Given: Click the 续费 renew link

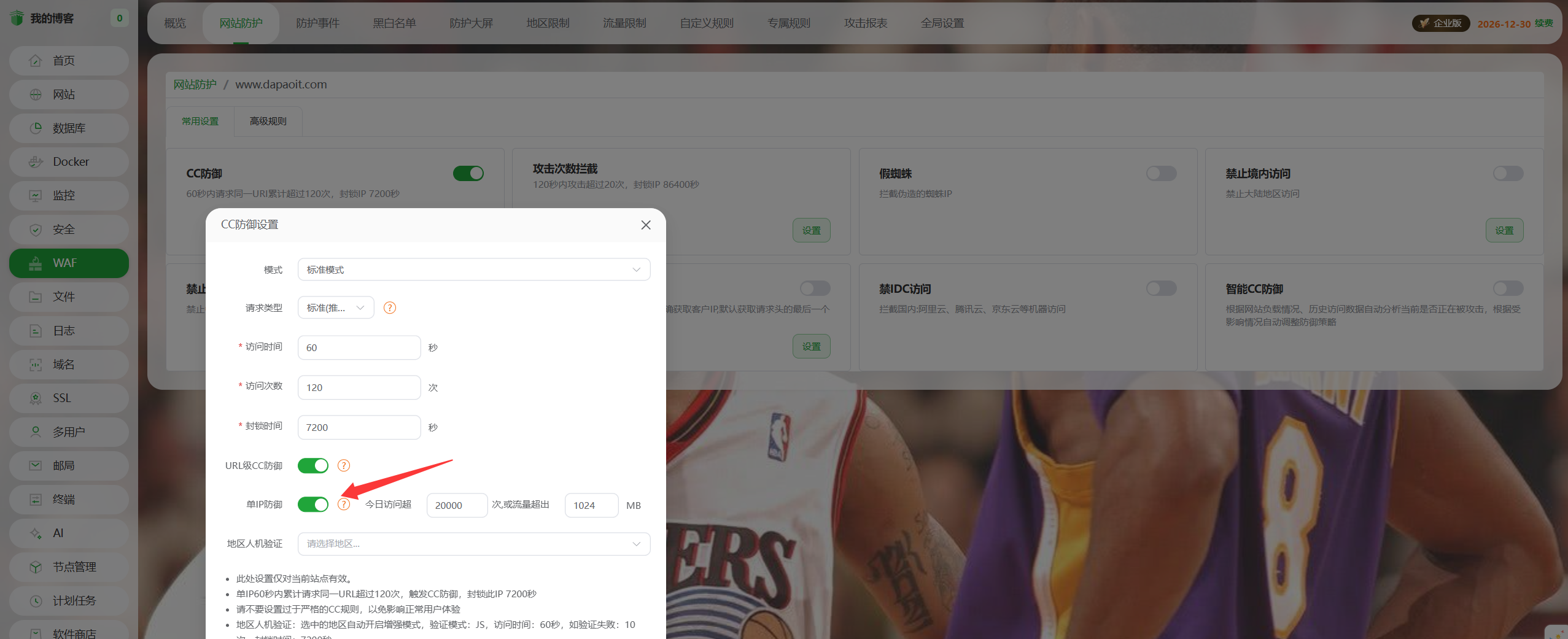Looking at the screenshot, I should [1543, 23].
